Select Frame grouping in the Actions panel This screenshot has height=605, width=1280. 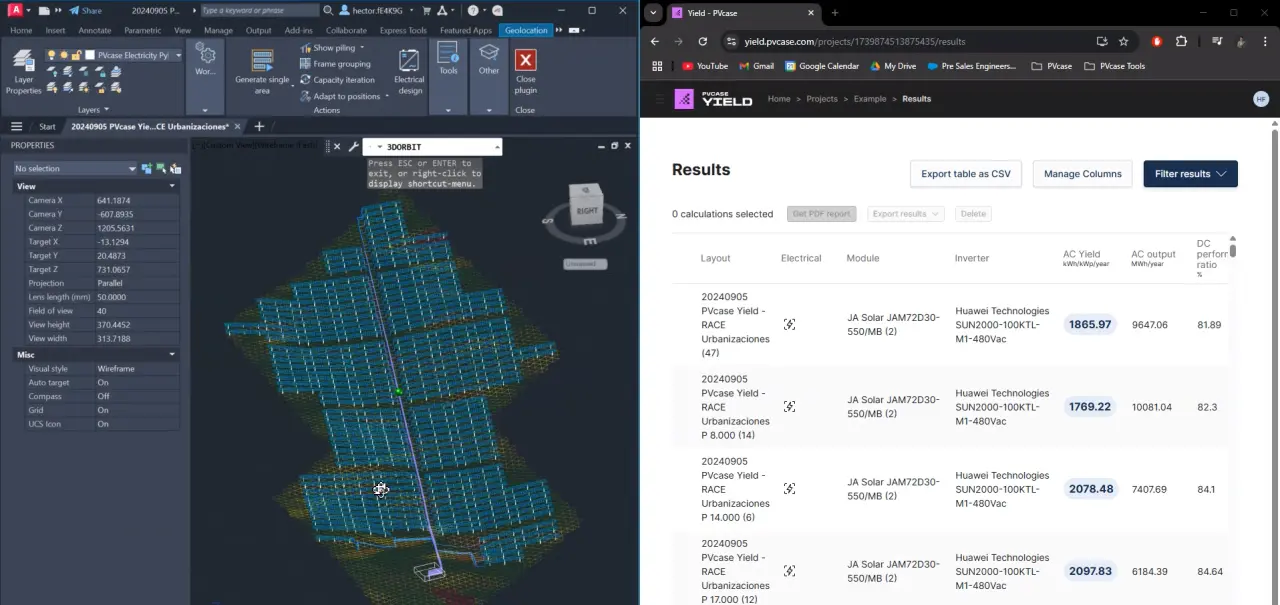(x=334, y=63)
